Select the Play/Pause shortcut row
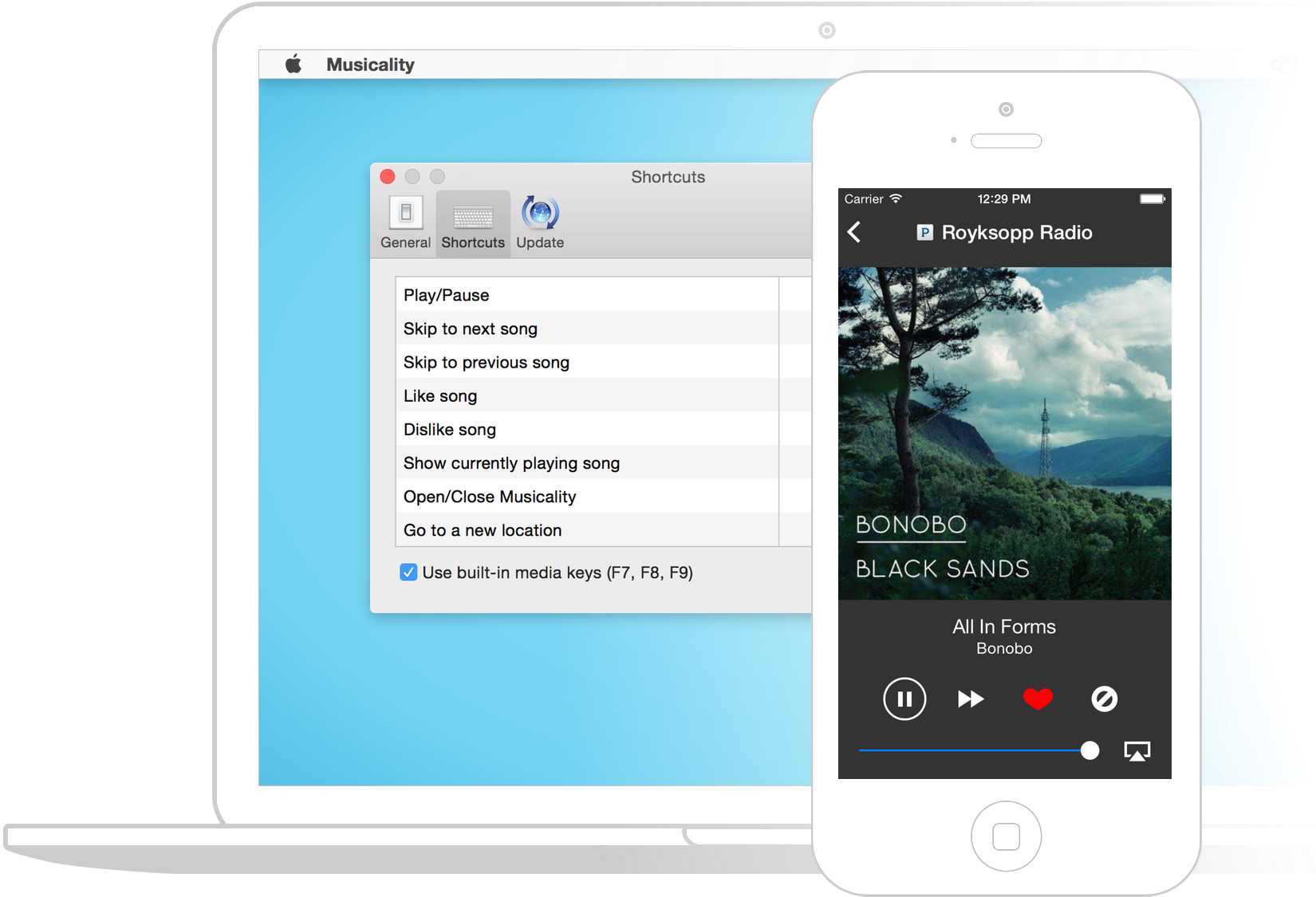Screen dimensions: 1316x897 tap(603, 295)
